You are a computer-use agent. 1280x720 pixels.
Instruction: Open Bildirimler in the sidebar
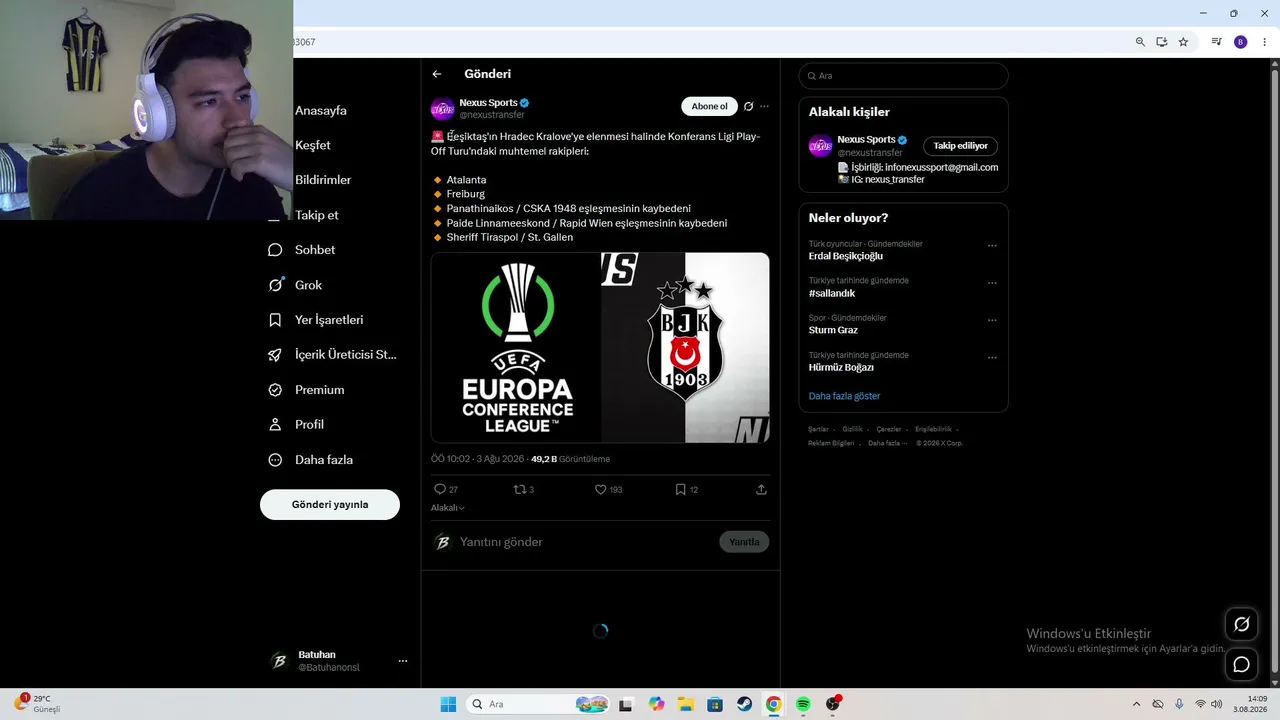322,180
